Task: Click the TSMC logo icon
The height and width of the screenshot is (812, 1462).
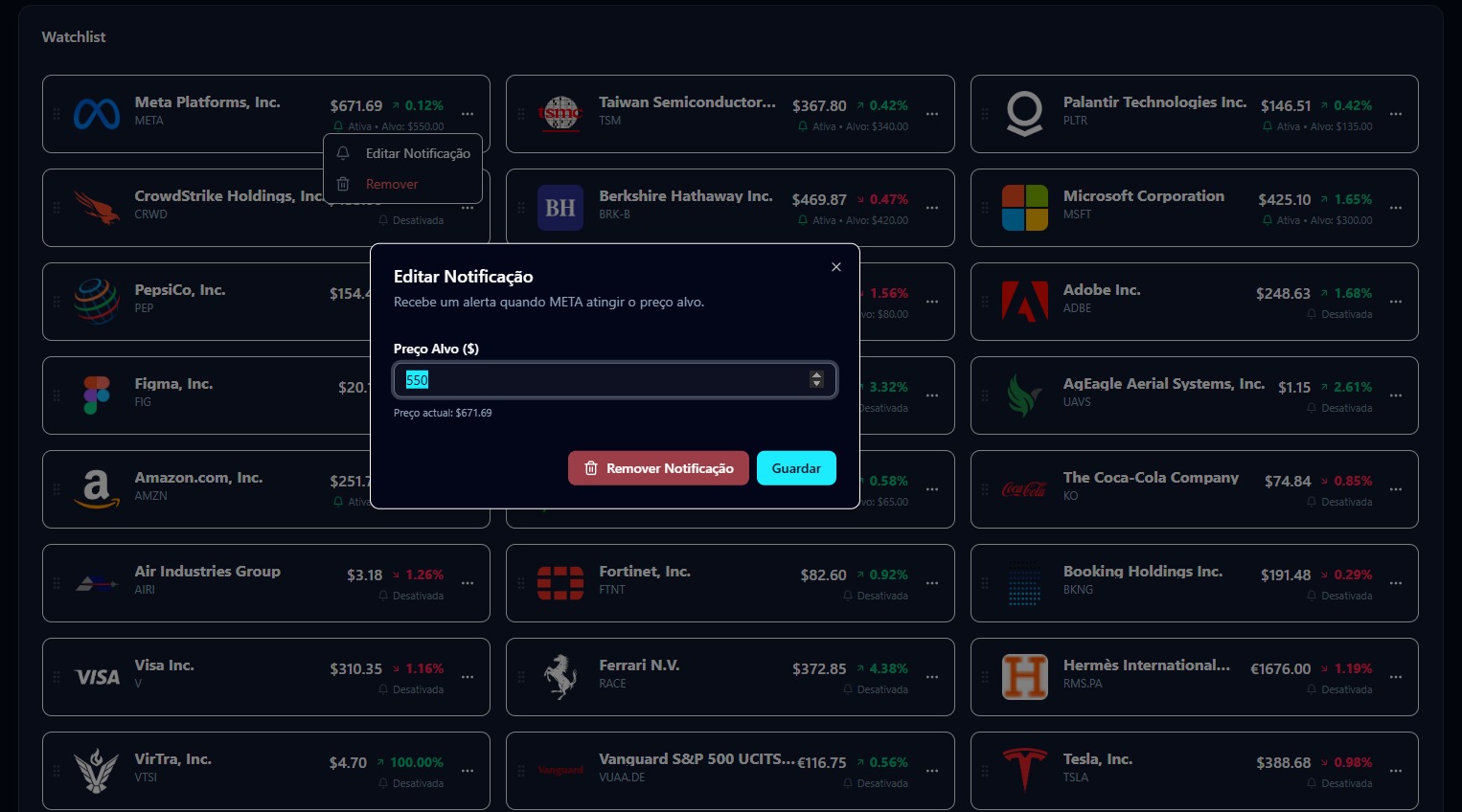Action: point(560,114)
